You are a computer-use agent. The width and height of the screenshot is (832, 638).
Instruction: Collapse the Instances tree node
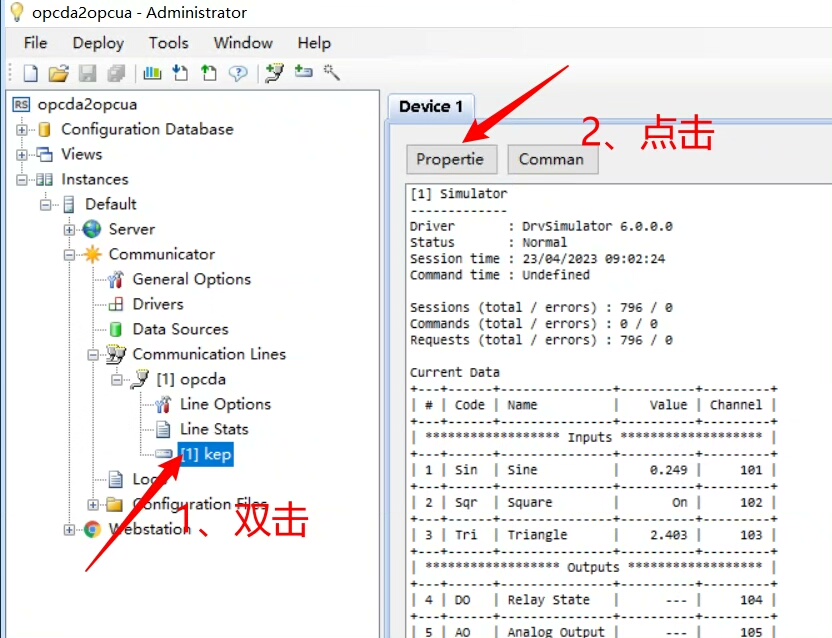(x=22, y=179)
